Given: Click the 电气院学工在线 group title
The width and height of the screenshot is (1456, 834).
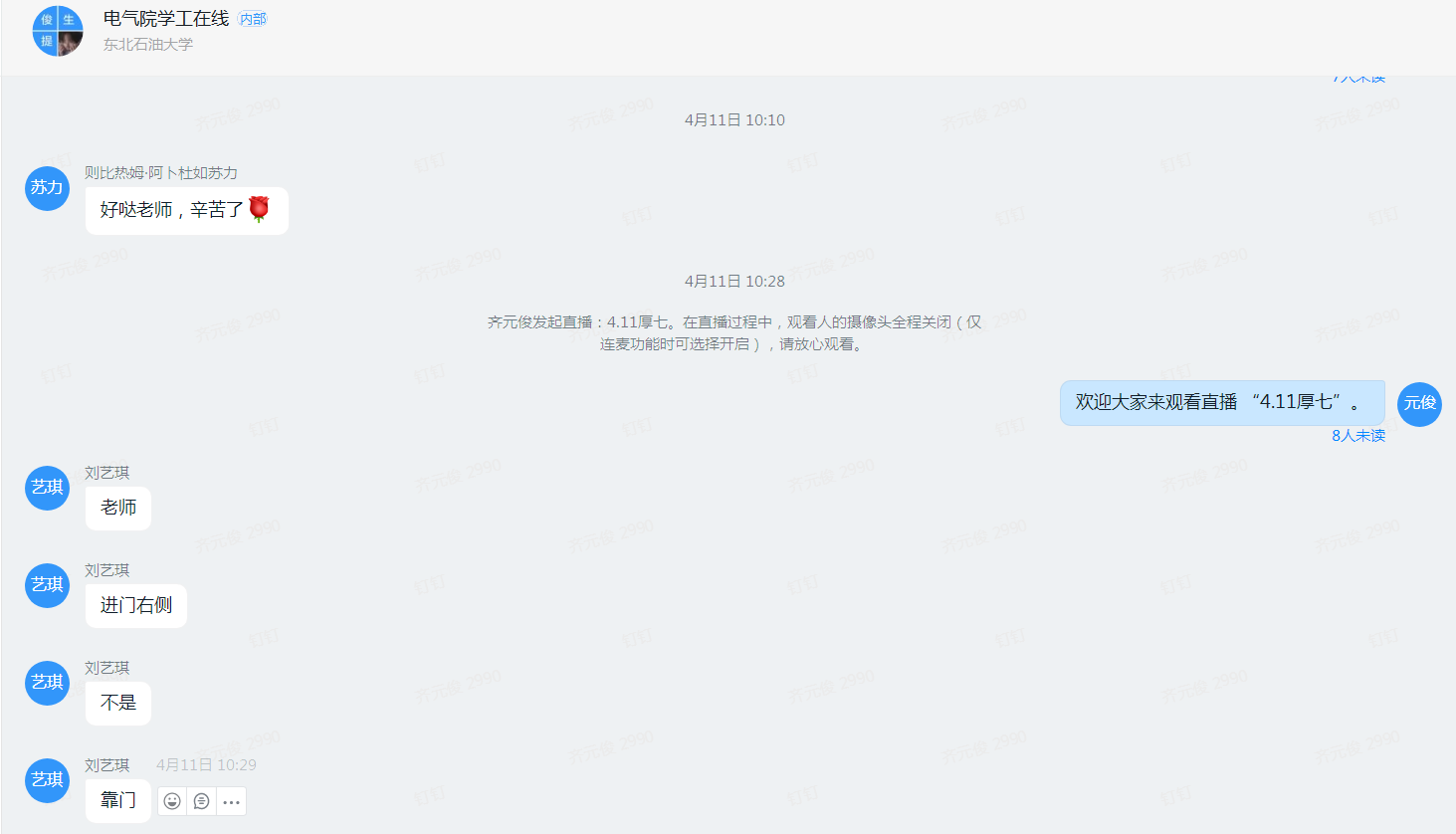Looking at the screenshot, I should coord(166,19).
